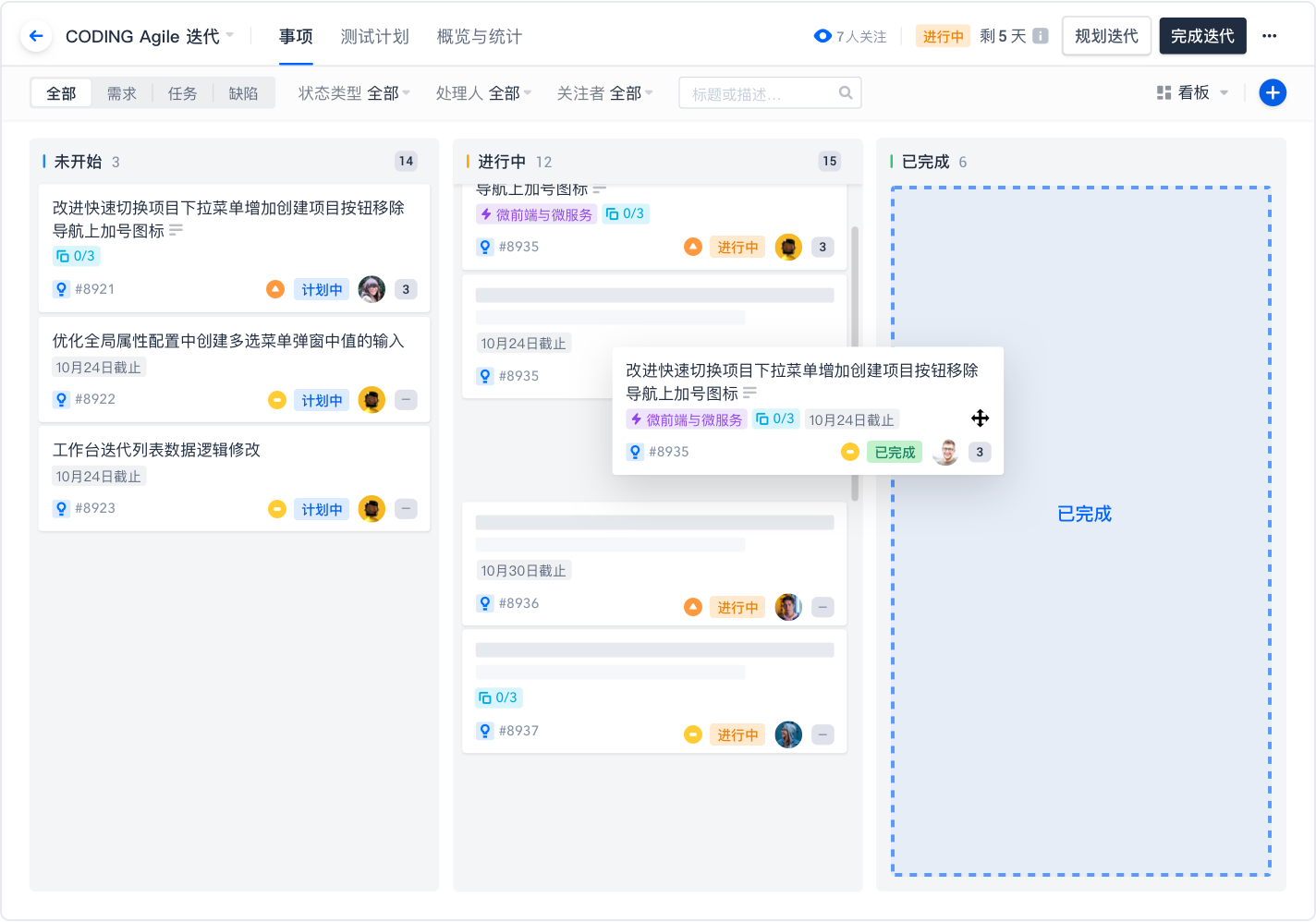The width and height of the screenshot is (1316, 922).
Task: Click the back arrow icon
Action: [35, 36]
